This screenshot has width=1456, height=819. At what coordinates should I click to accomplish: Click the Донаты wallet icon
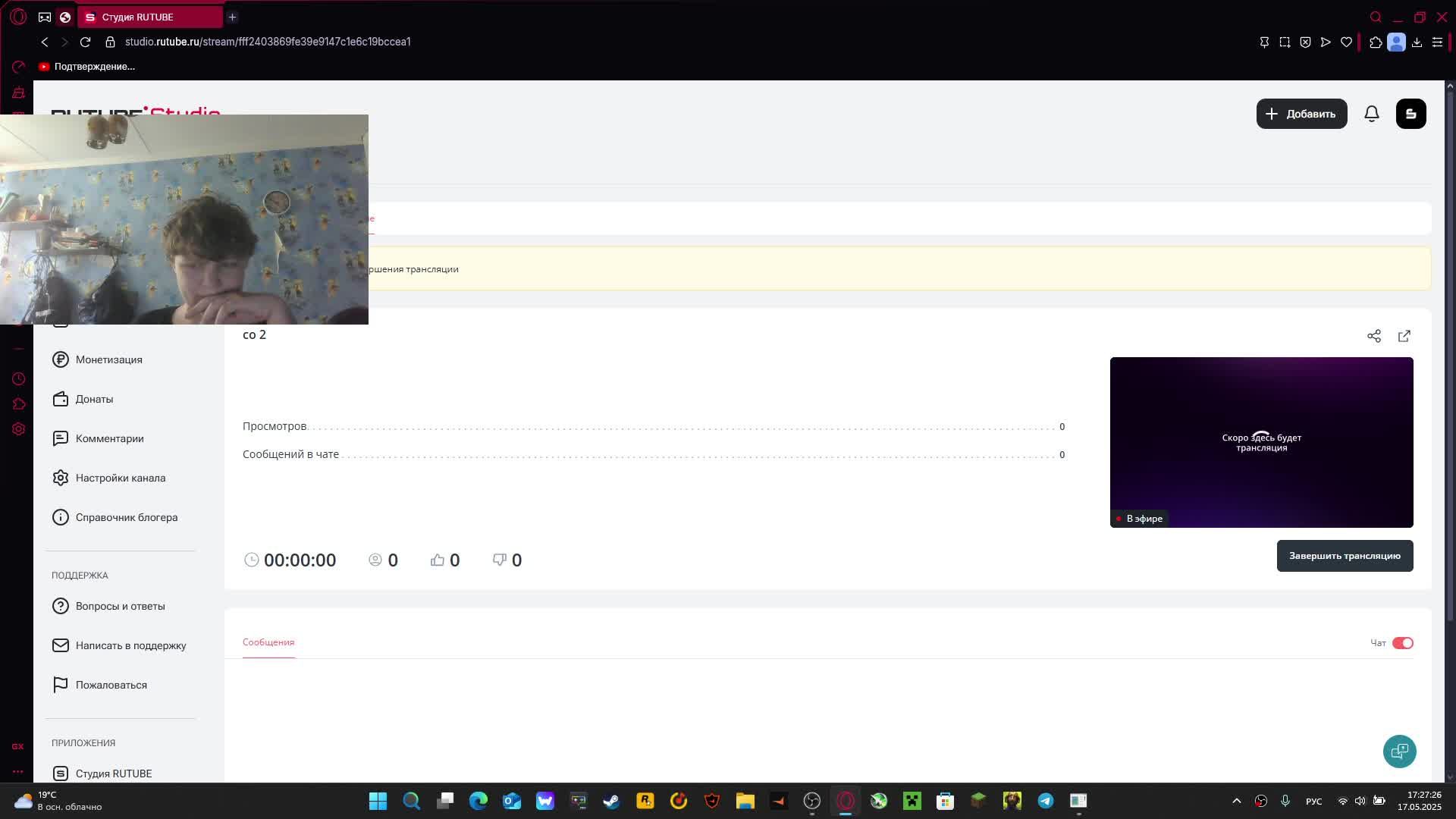(x=61, y=399)
